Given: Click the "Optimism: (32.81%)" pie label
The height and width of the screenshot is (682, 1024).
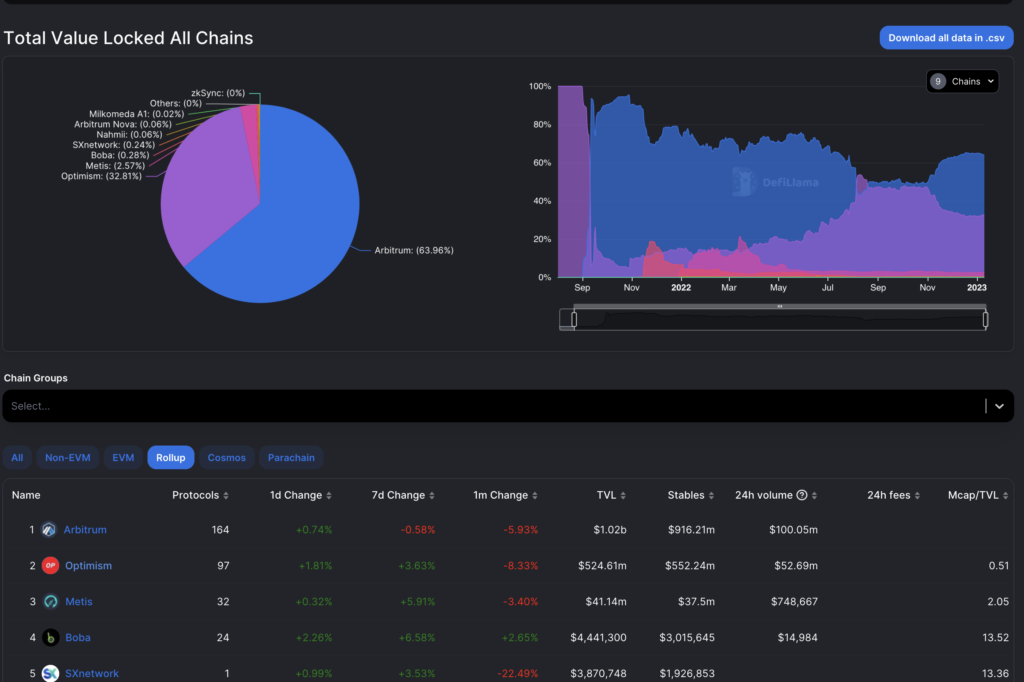Looking at the screenshot, I should pos(101,176).
